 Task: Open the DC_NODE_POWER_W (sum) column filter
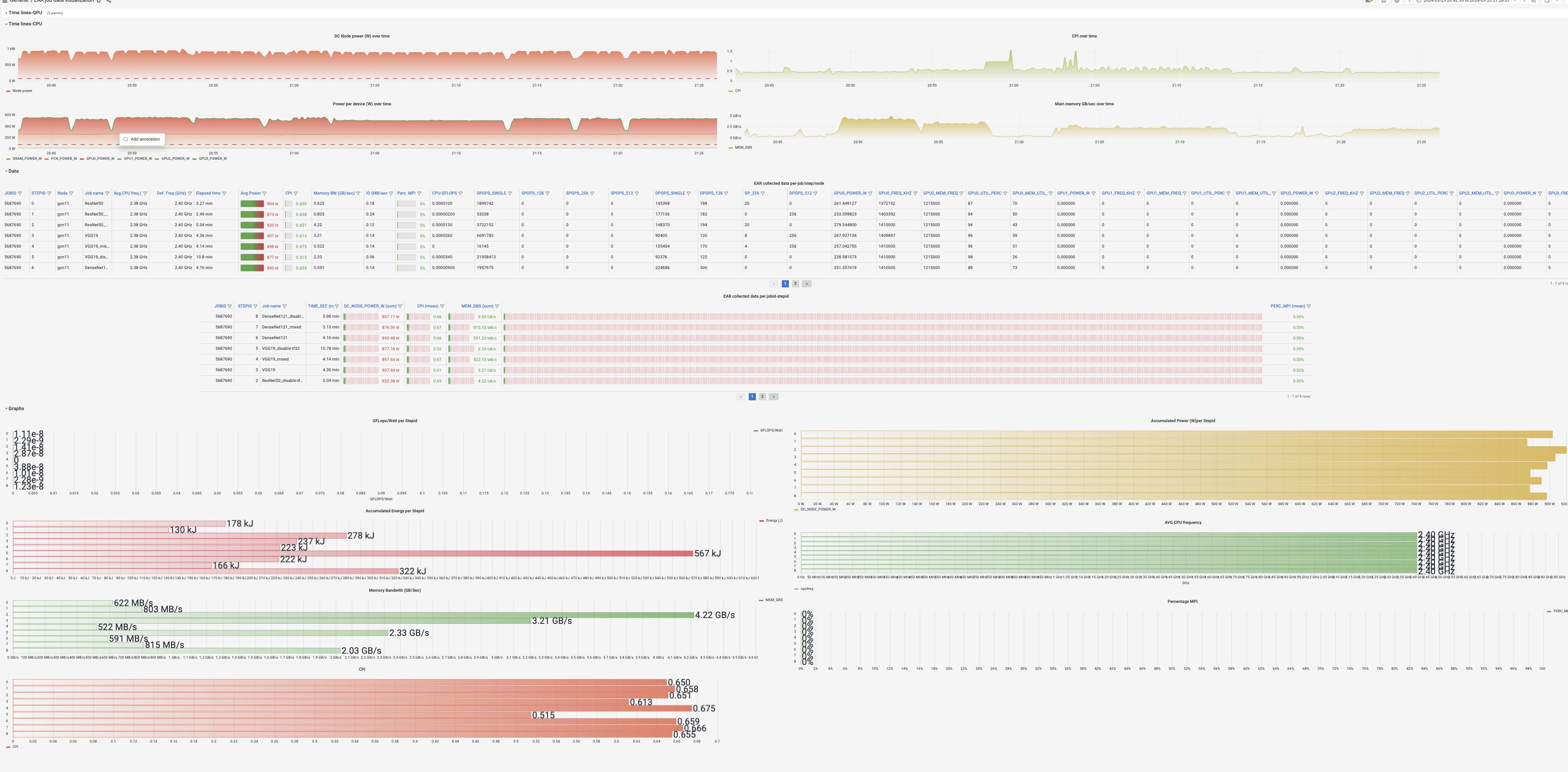tap(400, 307)
